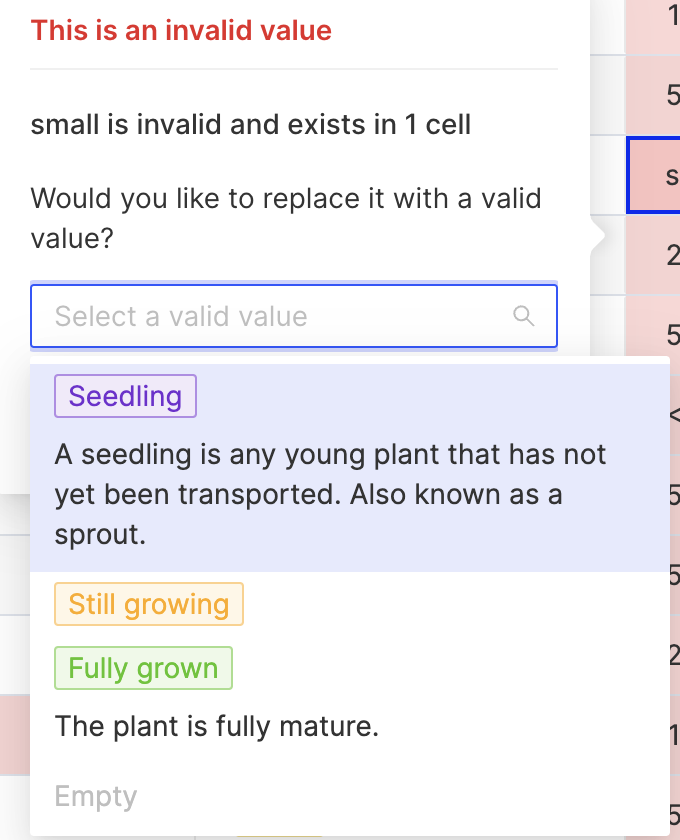Viewport: 680px width, 840px height.
Task: Select the blue-outlined invalid cell containing "s"
Action: 653,175
